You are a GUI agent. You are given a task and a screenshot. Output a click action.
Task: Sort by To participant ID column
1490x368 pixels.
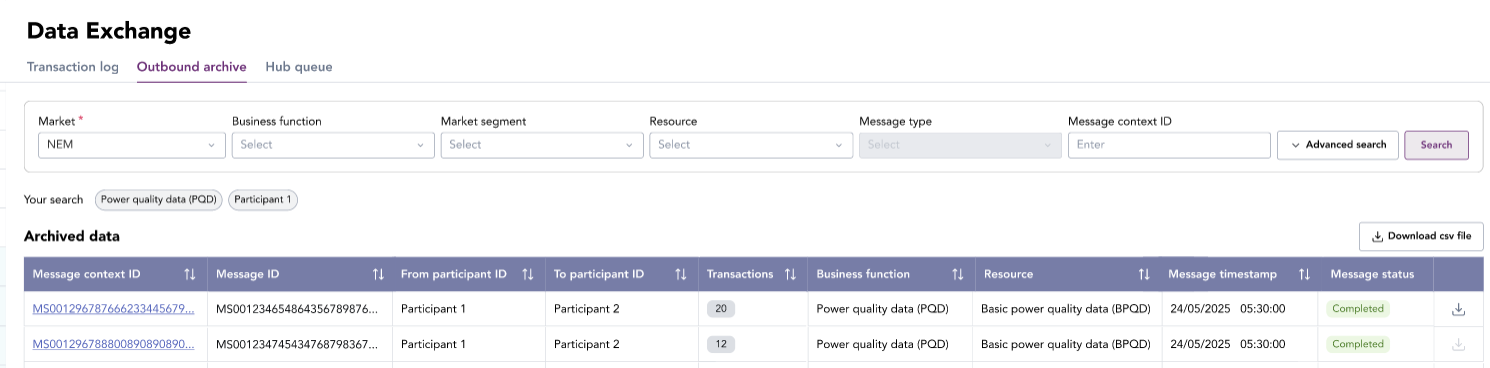click(x=681, y=274)
